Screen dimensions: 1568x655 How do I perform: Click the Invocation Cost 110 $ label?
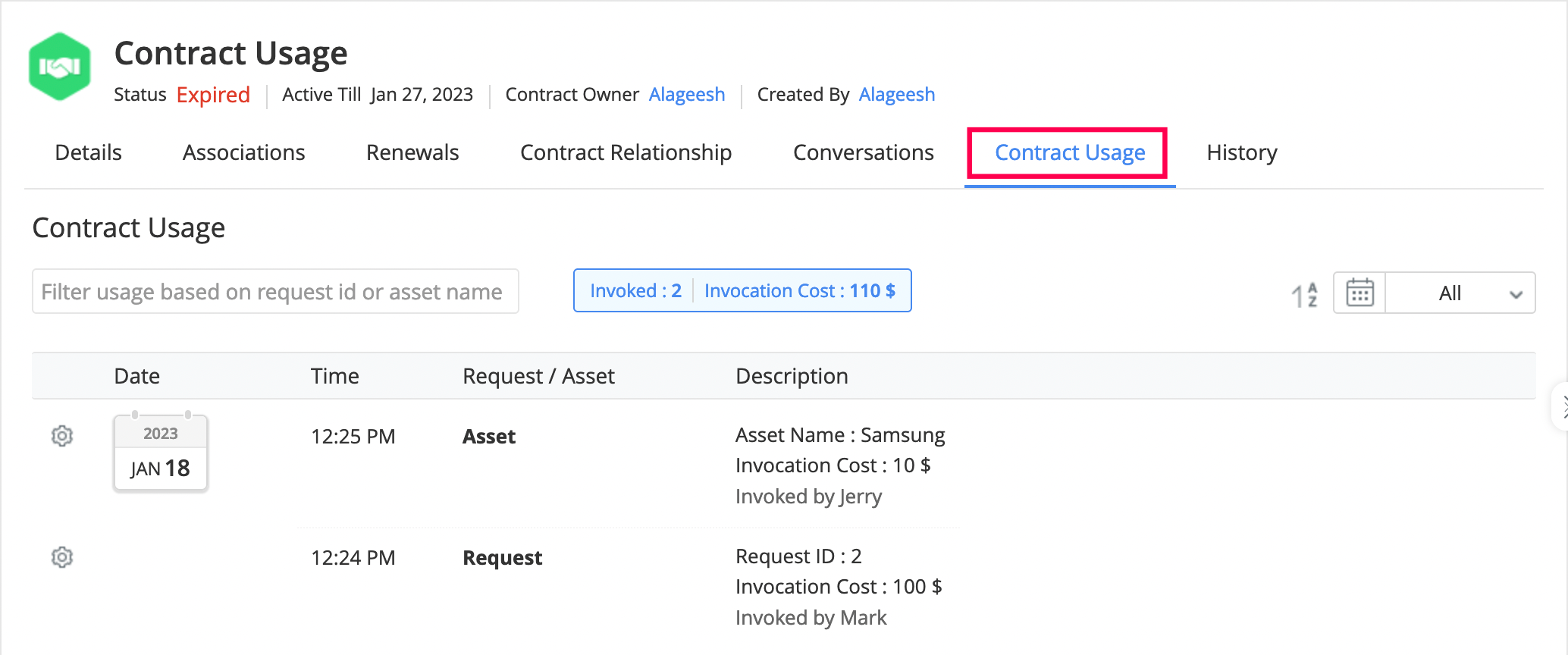(x=799, y=291)
